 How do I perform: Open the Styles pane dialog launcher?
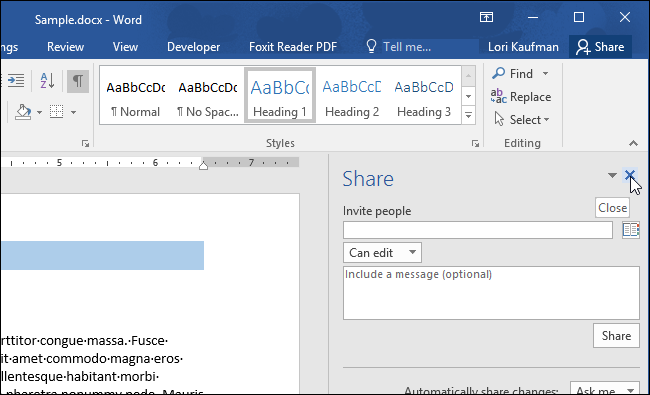(x=475, y=143)
